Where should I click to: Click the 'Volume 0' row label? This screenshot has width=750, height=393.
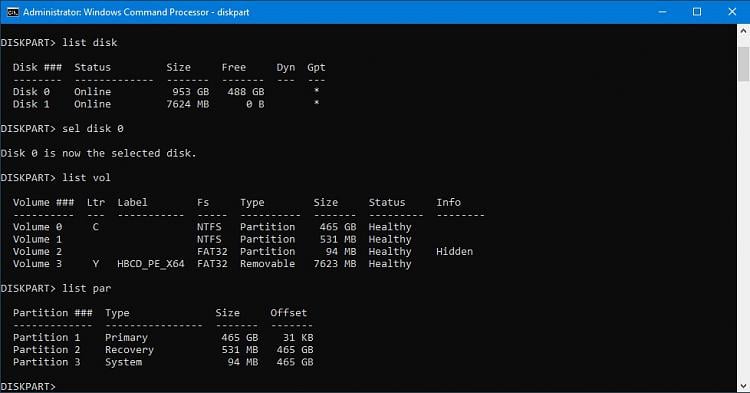click(37, 227)
